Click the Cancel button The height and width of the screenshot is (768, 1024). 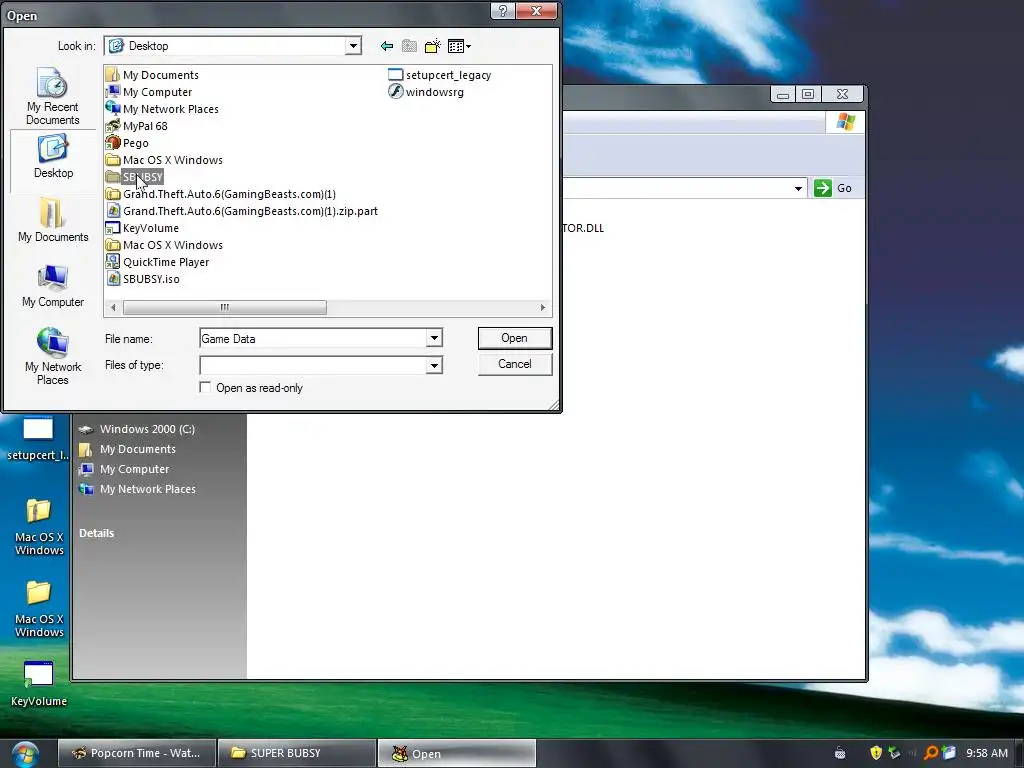click(x=515, y=364)
